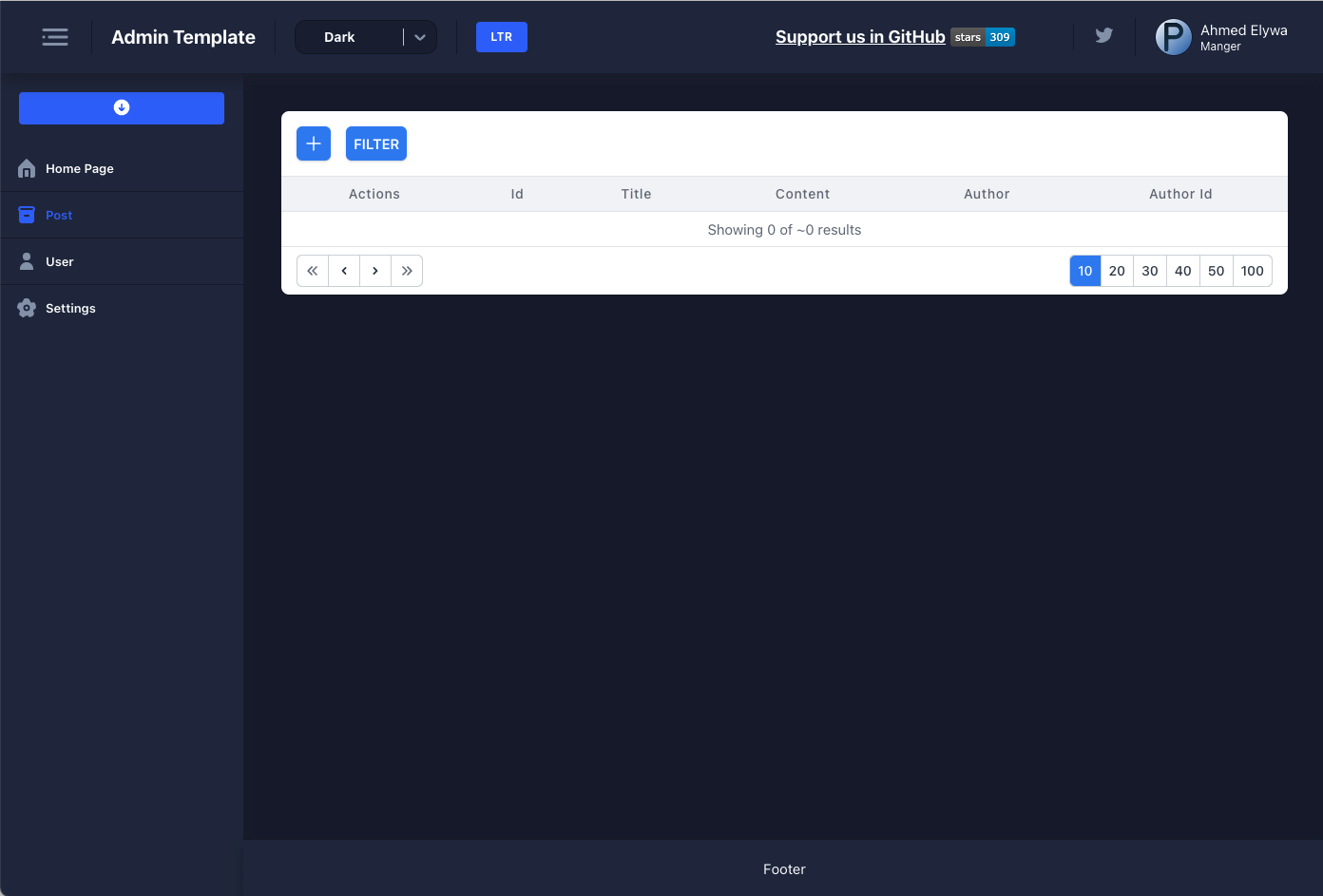Toggle the LTR direction button
This screenshot has height=896, width=1323.
point(501,37)
